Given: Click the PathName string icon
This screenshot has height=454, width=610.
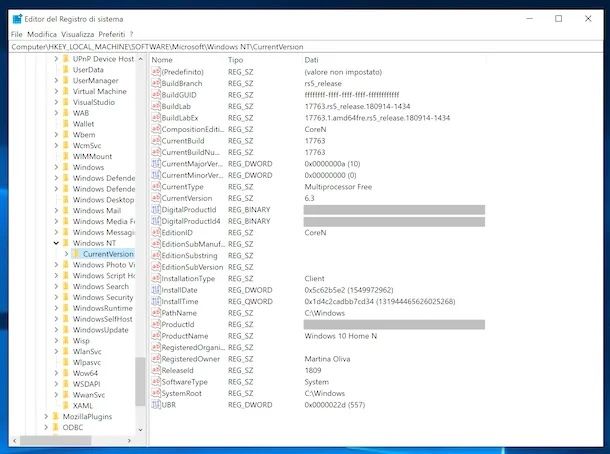Looking at the screenshot, I should point(156,313).
